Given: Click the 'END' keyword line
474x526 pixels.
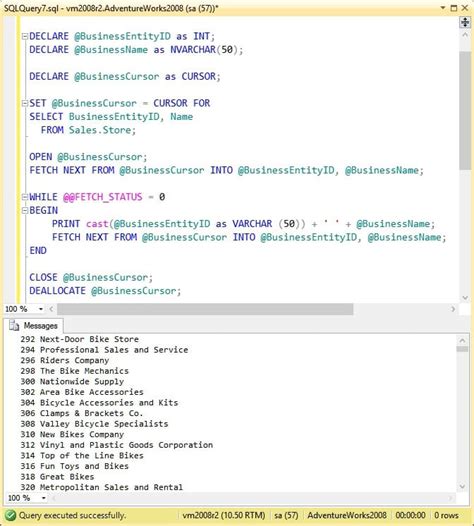Looking at the screenshot, I should click(x=38, y=251).
